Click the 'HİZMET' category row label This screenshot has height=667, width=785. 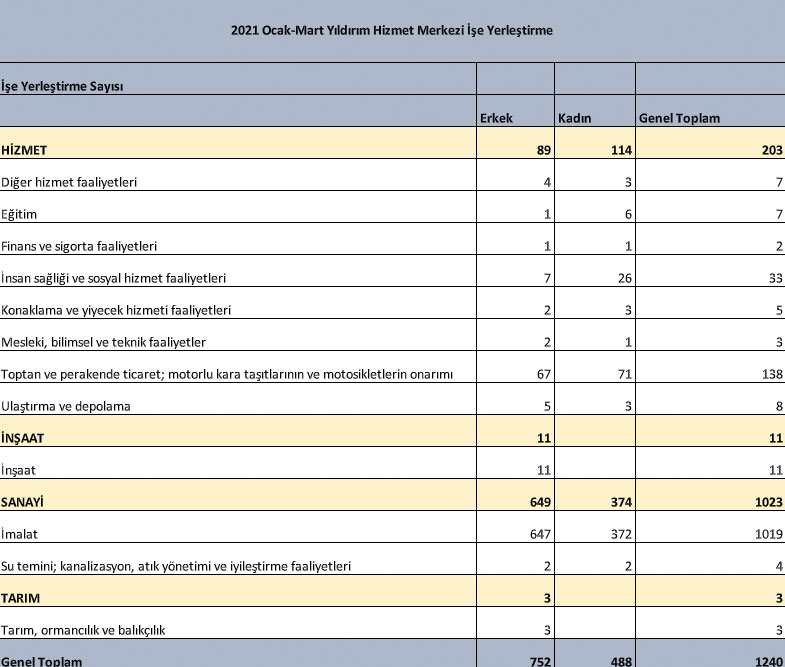(x=27, y=150)
